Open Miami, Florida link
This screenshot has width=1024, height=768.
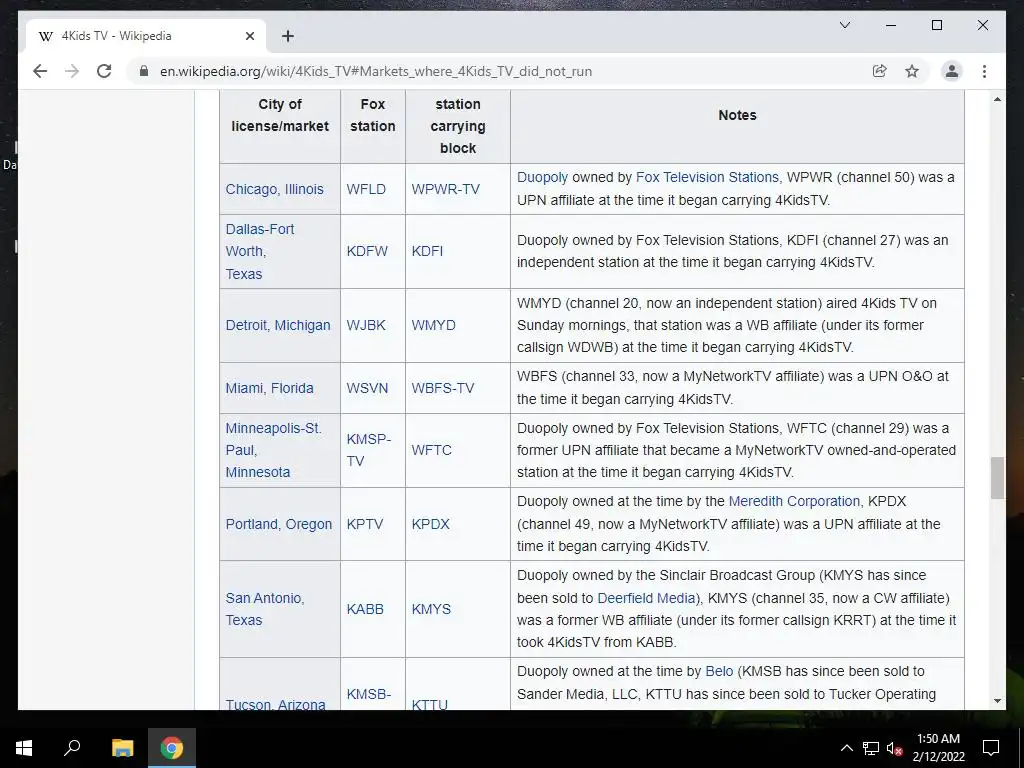pyautogui.click(x=269, y=388)
